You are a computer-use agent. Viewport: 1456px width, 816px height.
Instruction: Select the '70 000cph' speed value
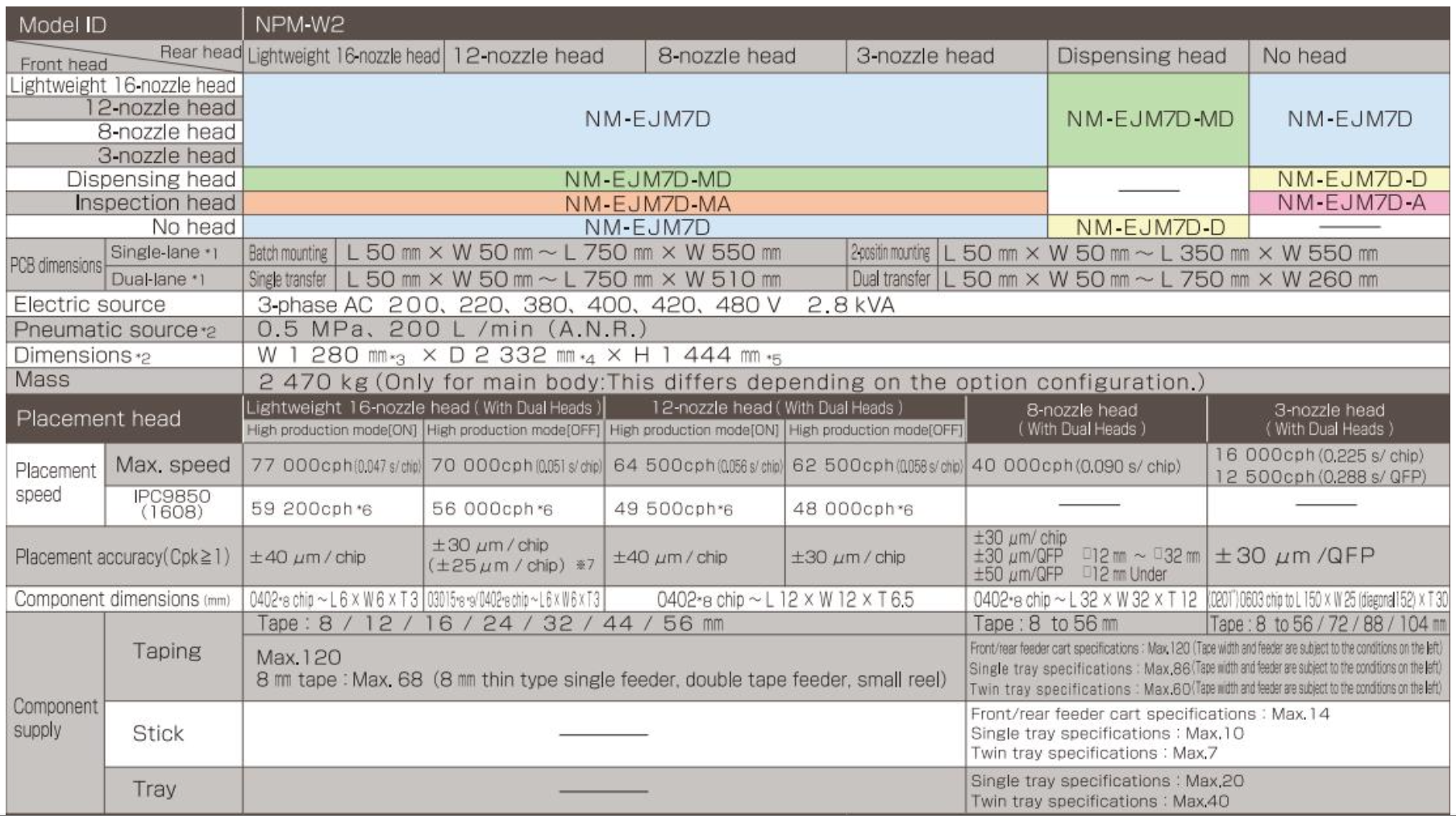pyautogui.click(x=516, y=465)
